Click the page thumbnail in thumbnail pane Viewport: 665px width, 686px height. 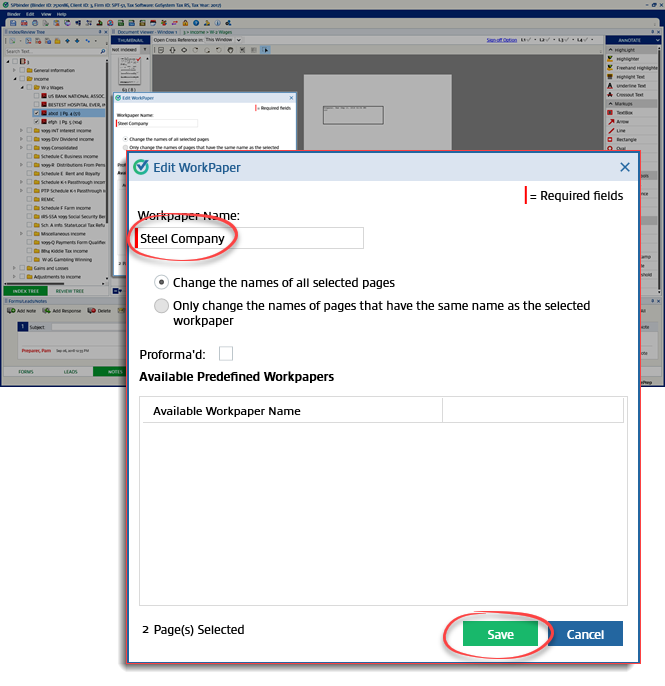(x=130, y=71)
